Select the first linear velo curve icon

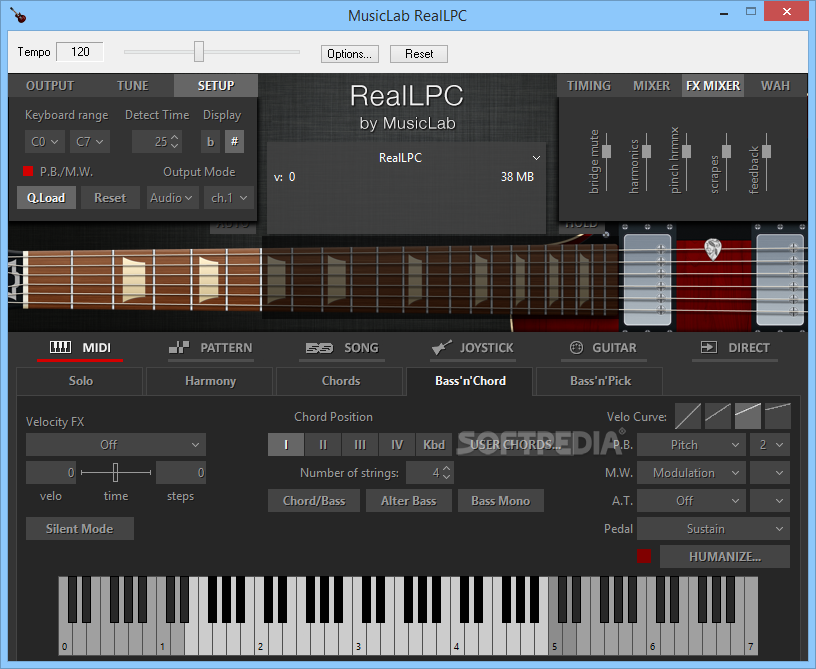coord(687,416)
